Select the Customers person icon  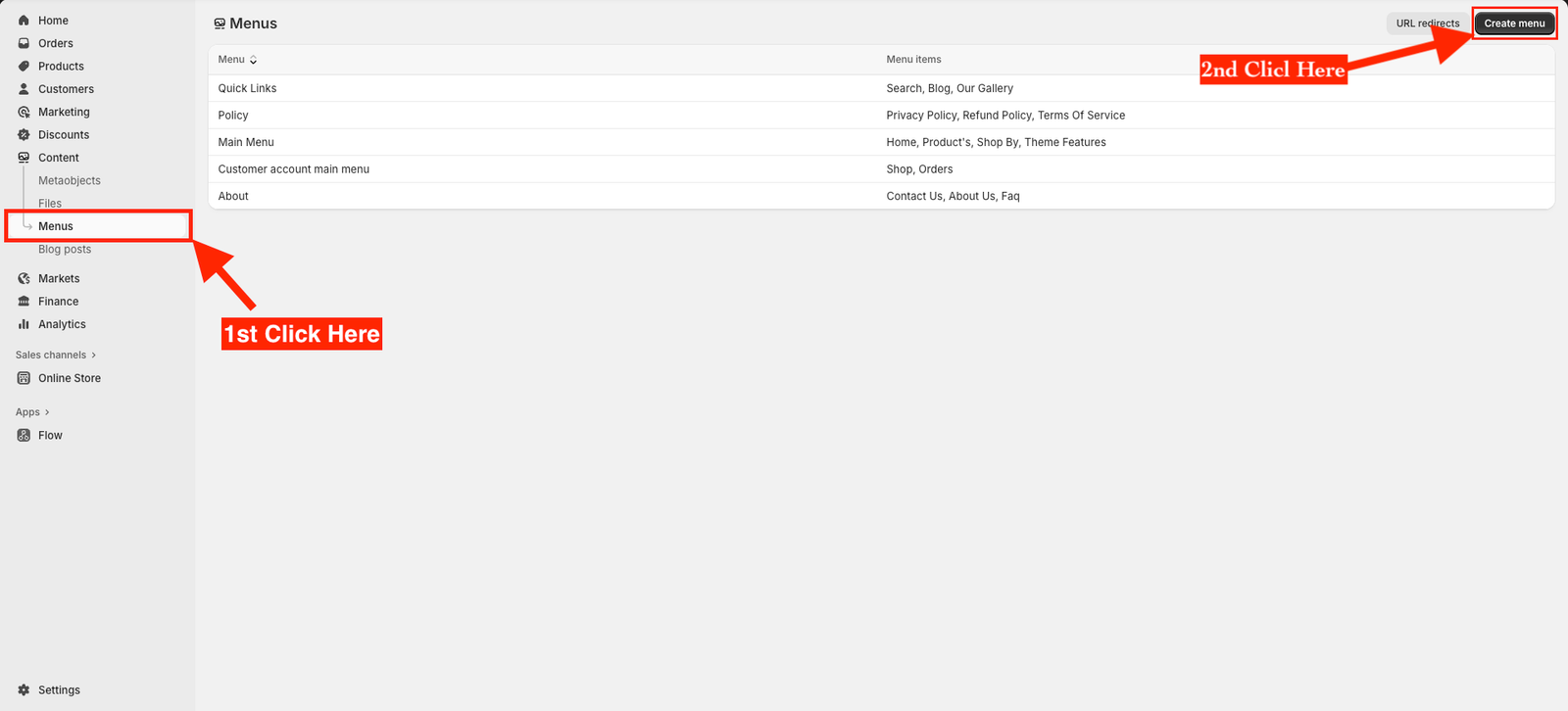(24, 89)
